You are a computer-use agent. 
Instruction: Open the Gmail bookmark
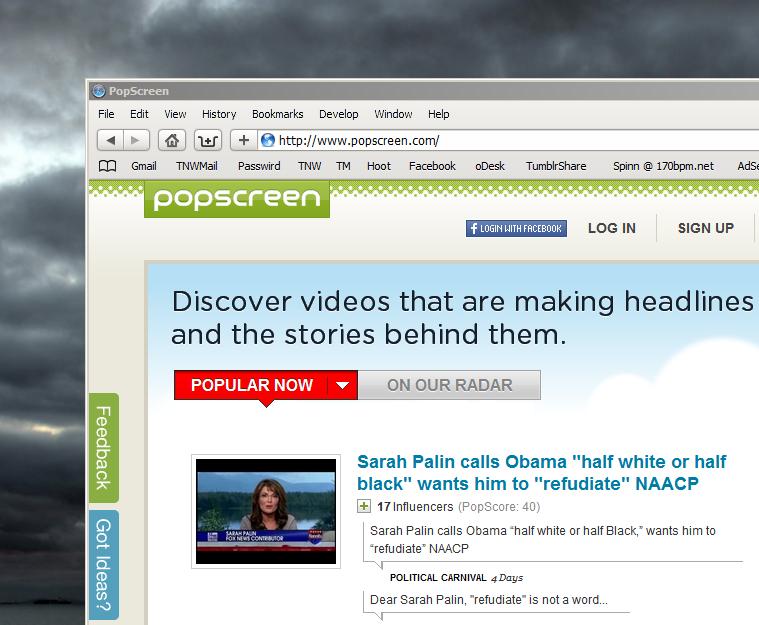[144, 166]
